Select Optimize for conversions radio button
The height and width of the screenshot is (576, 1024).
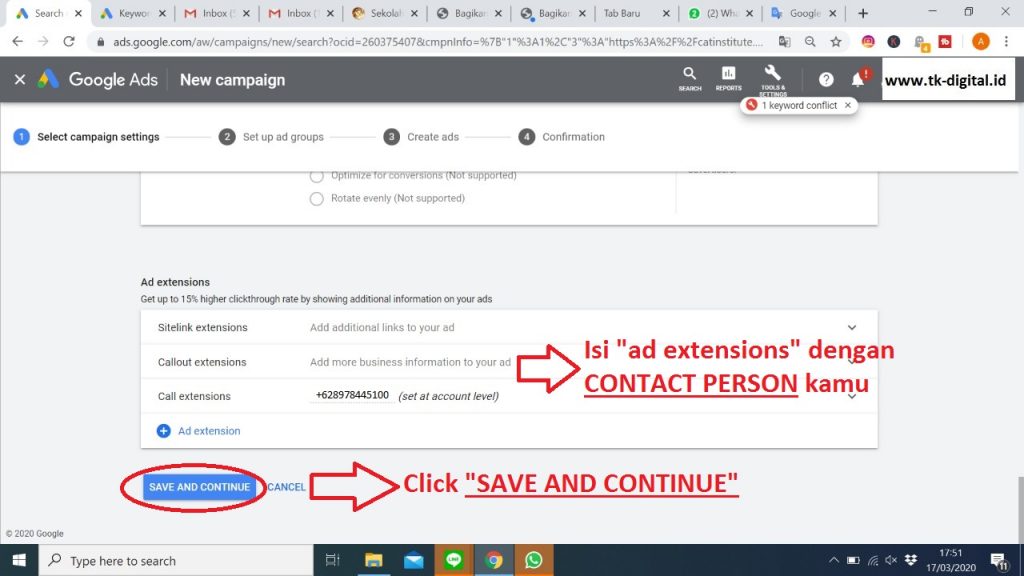317,176
